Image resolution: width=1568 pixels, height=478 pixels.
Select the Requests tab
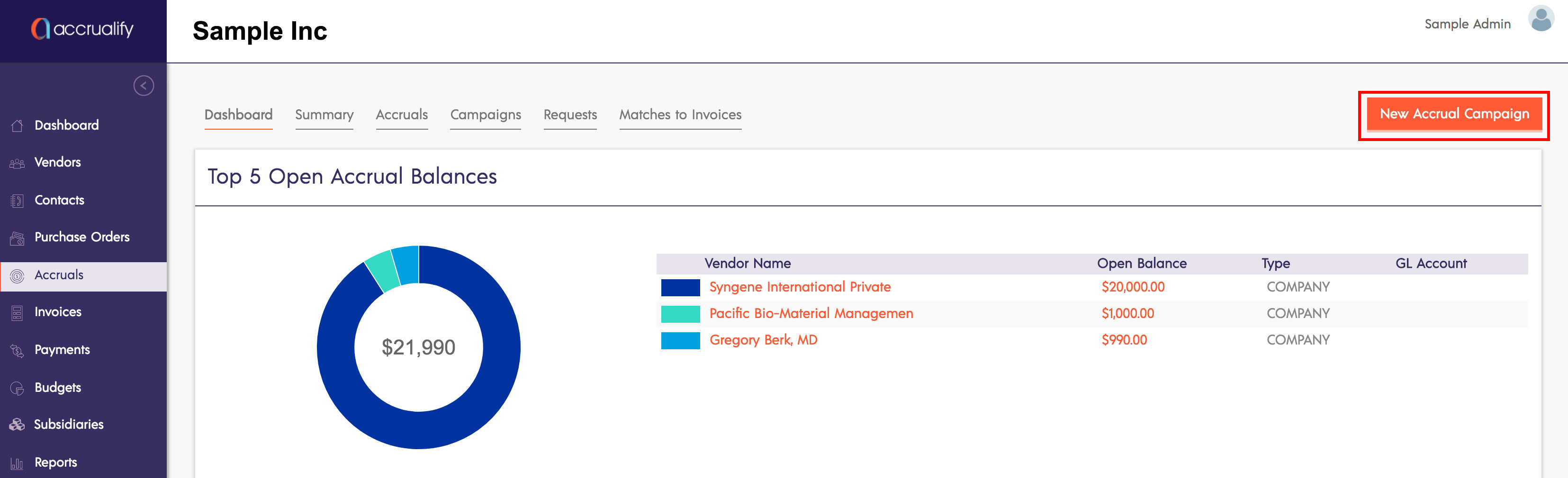coord(570,115)
